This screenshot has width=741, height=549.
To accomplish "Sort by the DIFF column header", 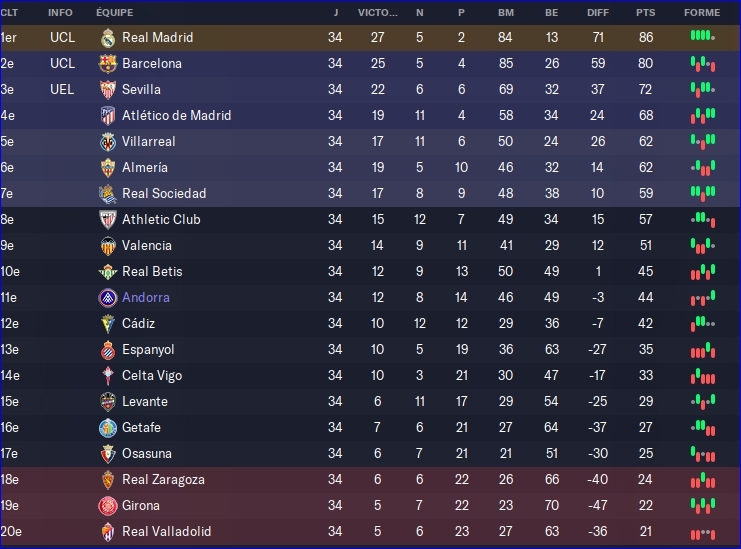I will 597,13.
